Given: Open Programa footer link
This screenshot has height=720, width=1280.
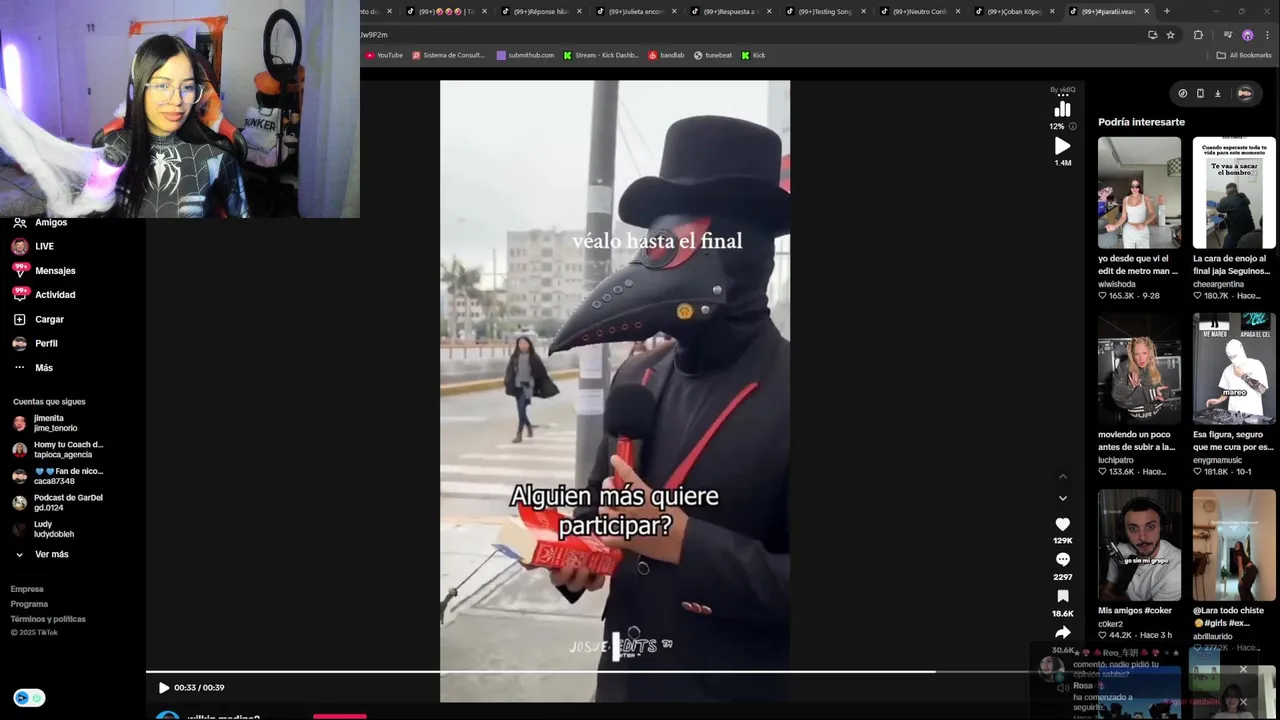Looking at the screenshot, I should tap(29, 604).
